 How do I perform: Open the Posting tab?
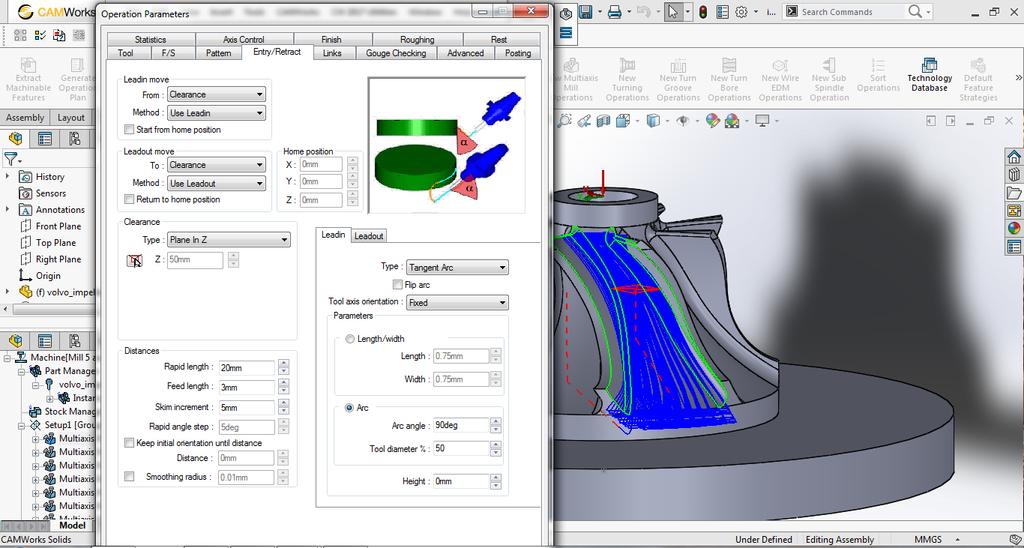pyautogui.click(x=517, y=53)
